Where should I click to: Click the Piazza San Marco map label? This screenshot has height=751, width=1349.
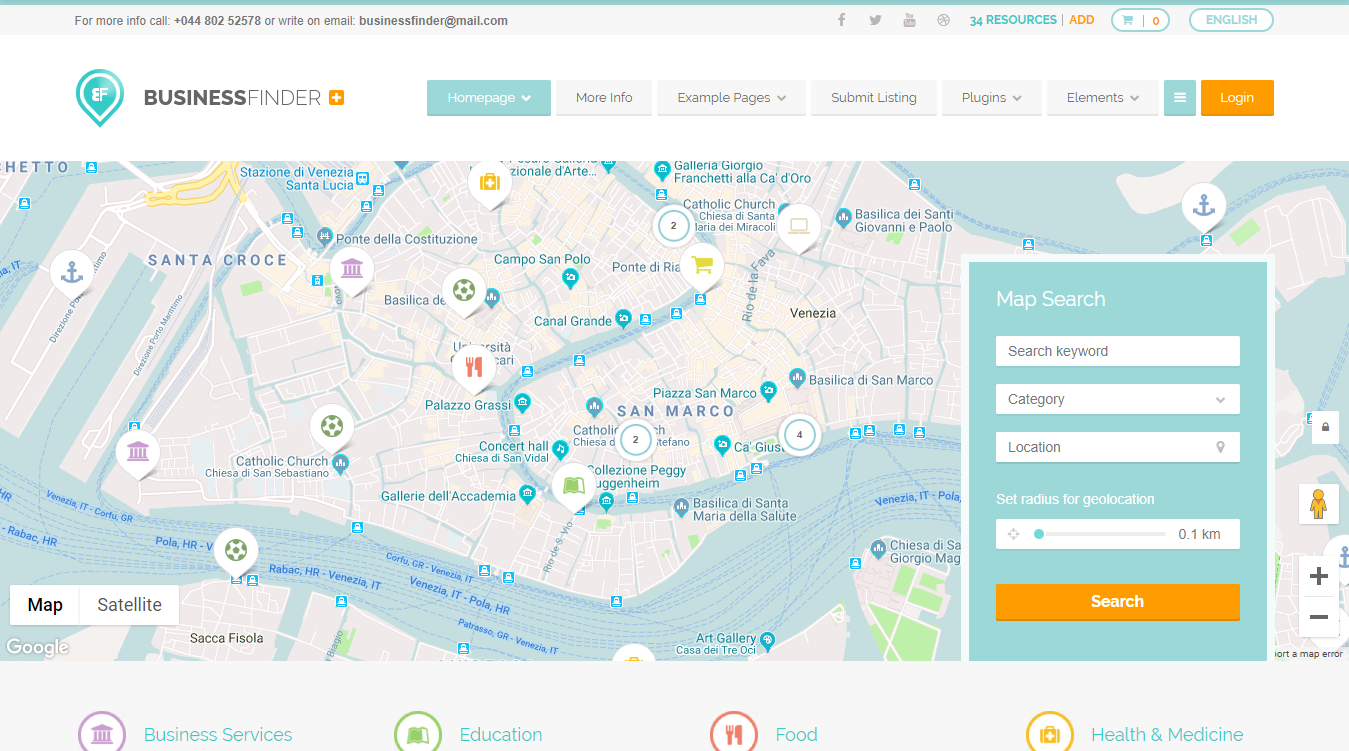[x=705, y=394]
